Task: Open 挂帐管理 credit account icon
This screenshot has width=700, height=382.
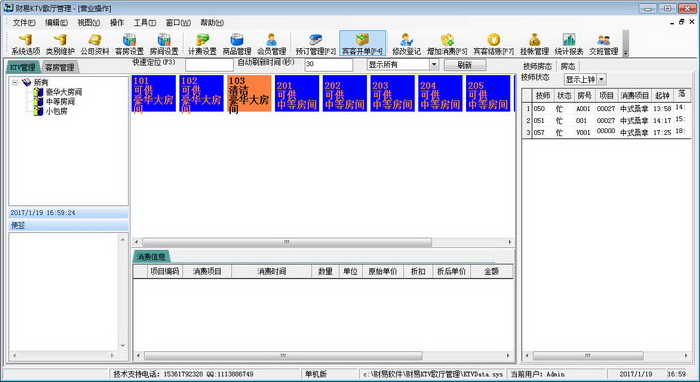Action: pyautogui.click(x=534, y=44)
